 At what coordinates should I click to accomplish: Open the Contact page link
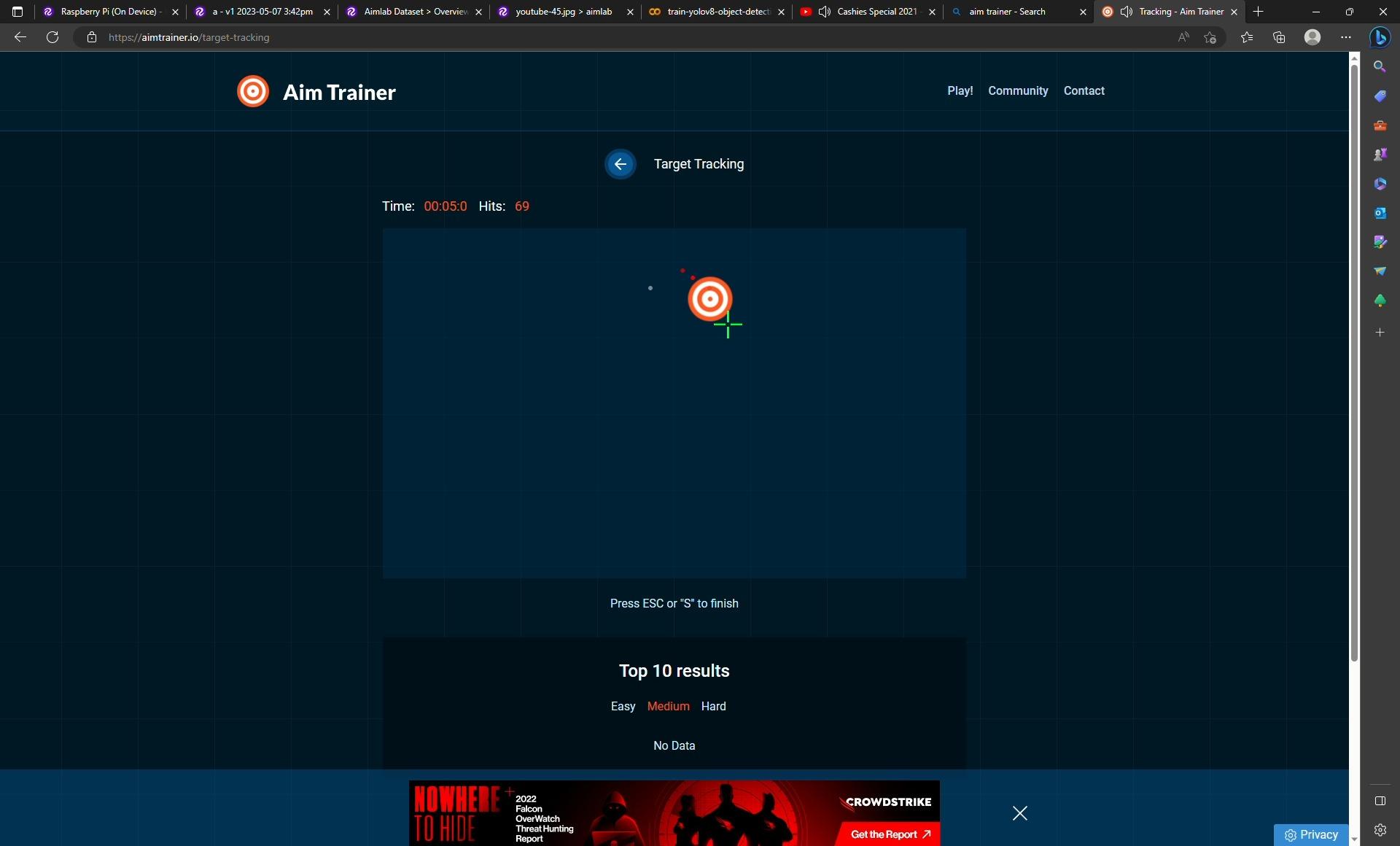click(x=1084, y=91)
